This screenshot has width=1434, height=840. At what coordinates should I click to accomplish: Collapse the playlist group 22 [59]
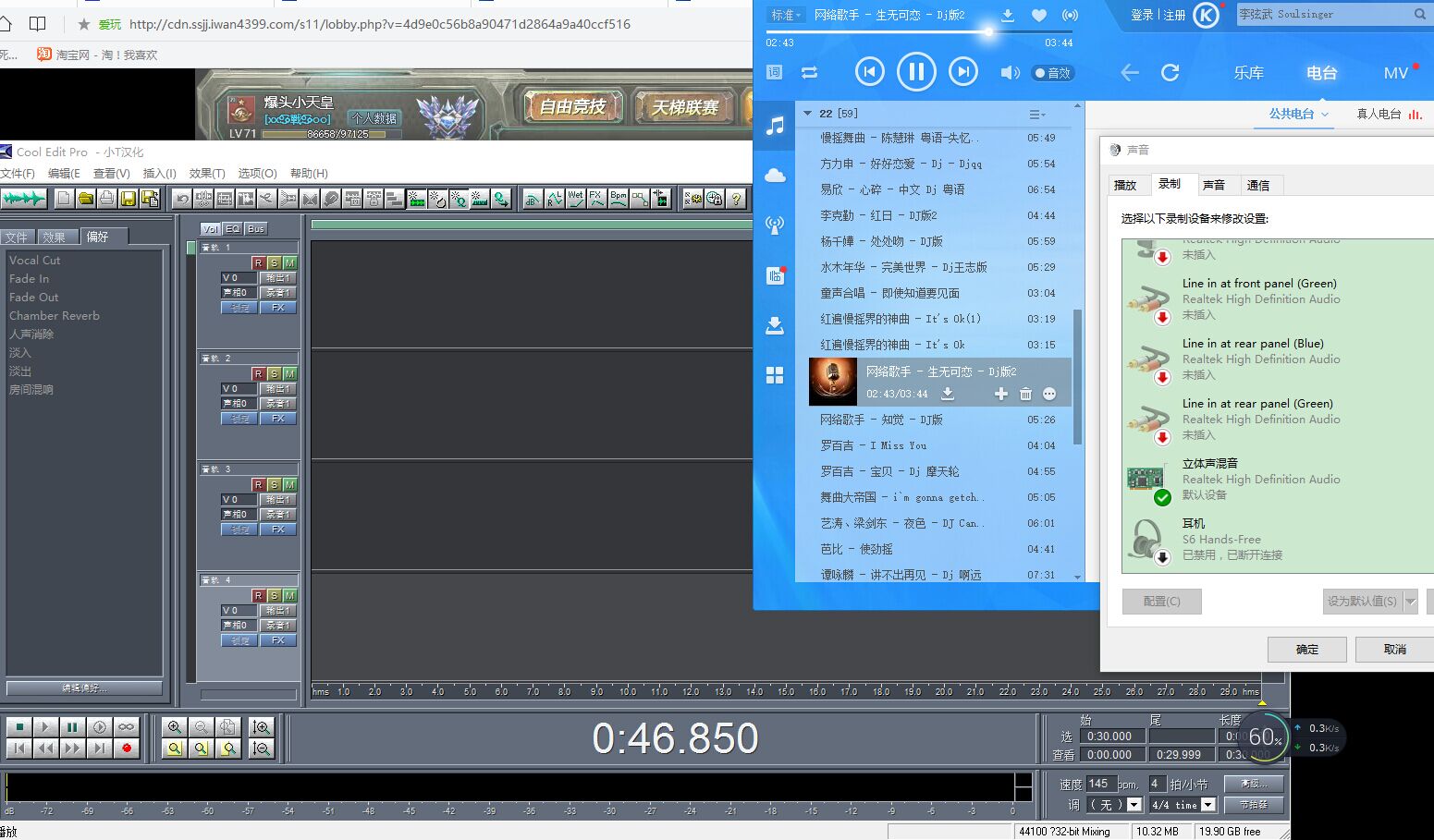(x=807, y=114)
